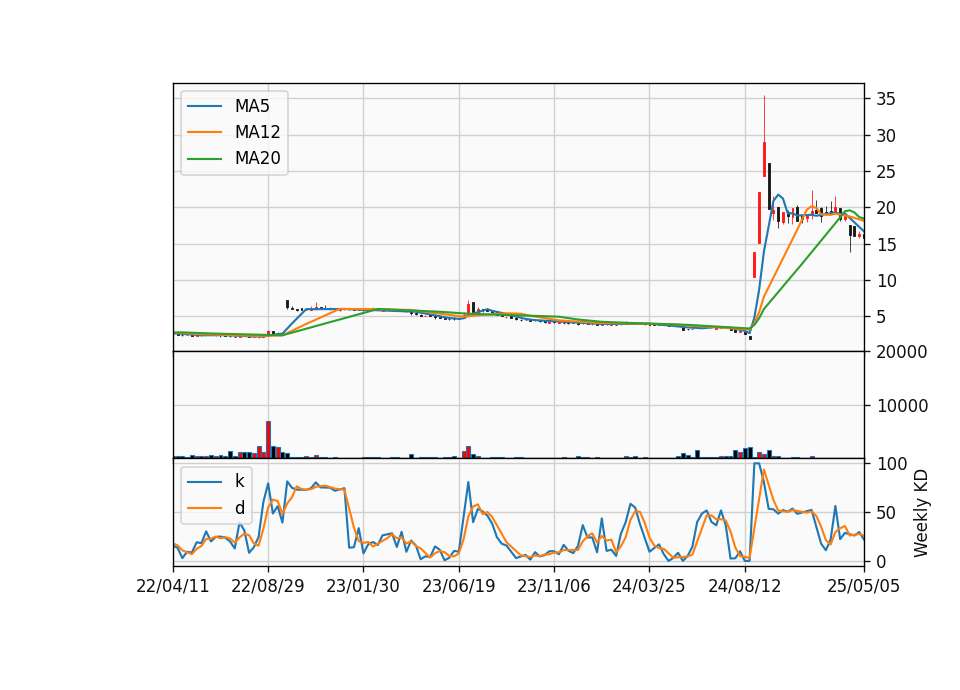Click the MA20 legend label
Screen dimensions: 960x690
click(x=257, y=158)
